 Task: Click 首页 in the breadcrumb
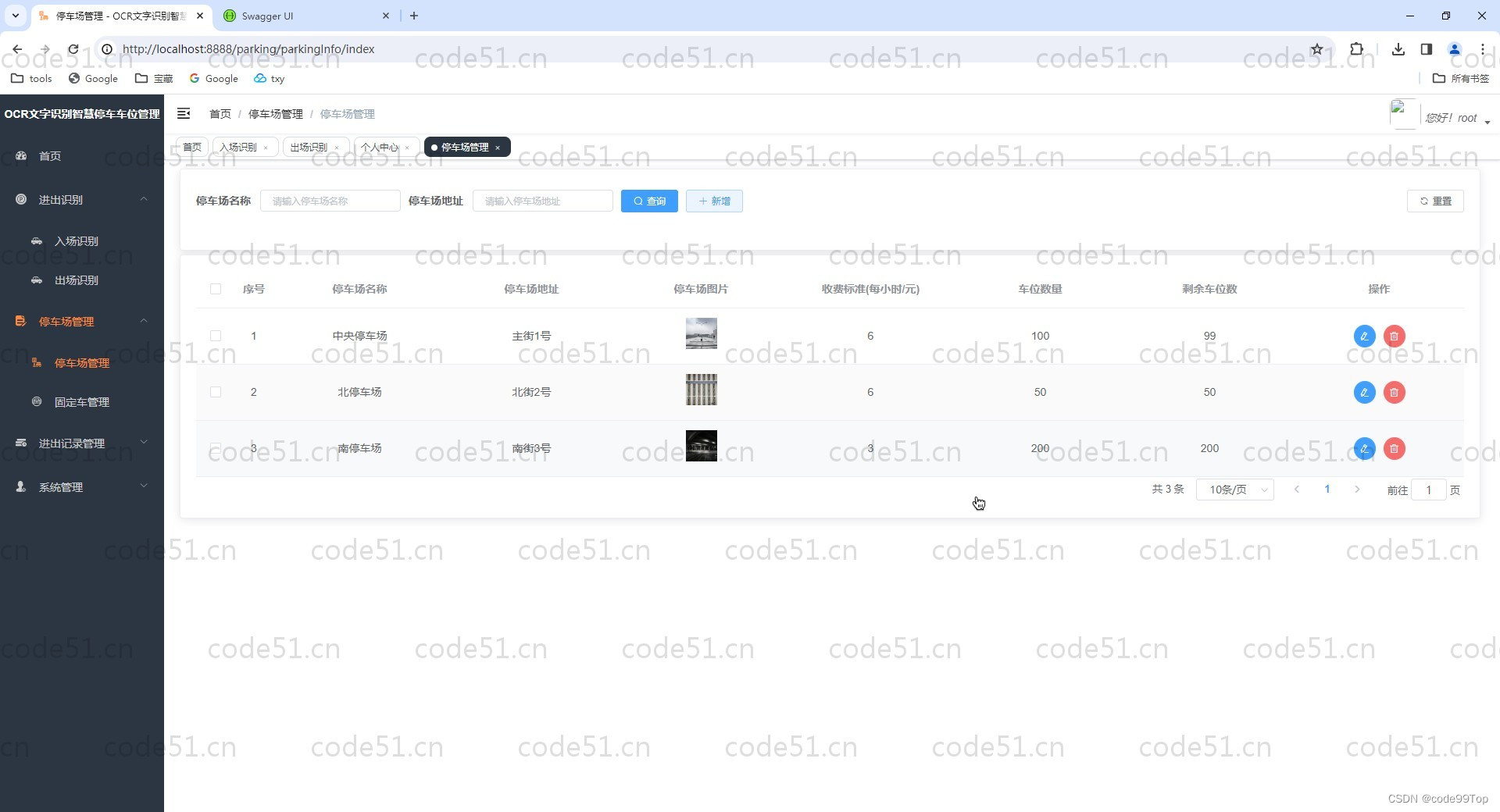220,114
